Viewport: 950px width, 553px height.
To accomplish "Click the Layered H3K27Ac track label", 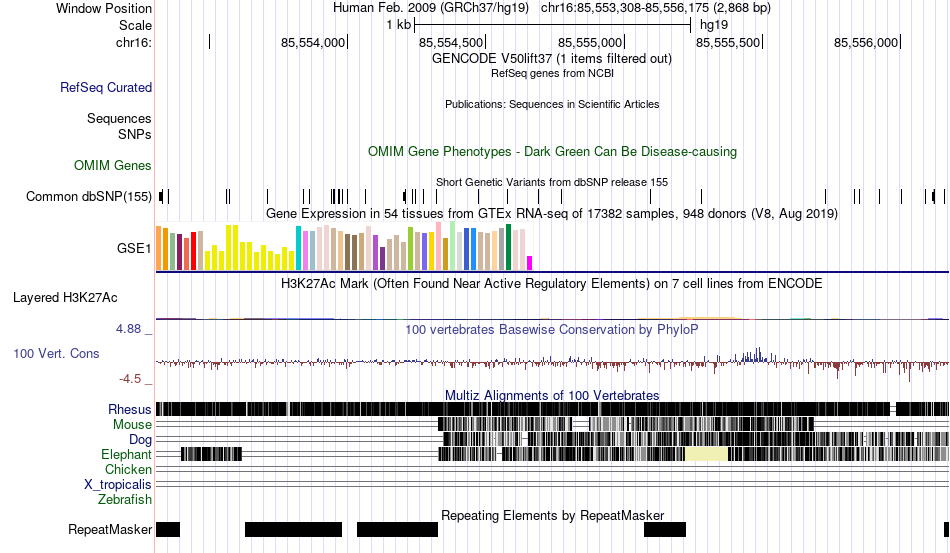I will point(65,297).
